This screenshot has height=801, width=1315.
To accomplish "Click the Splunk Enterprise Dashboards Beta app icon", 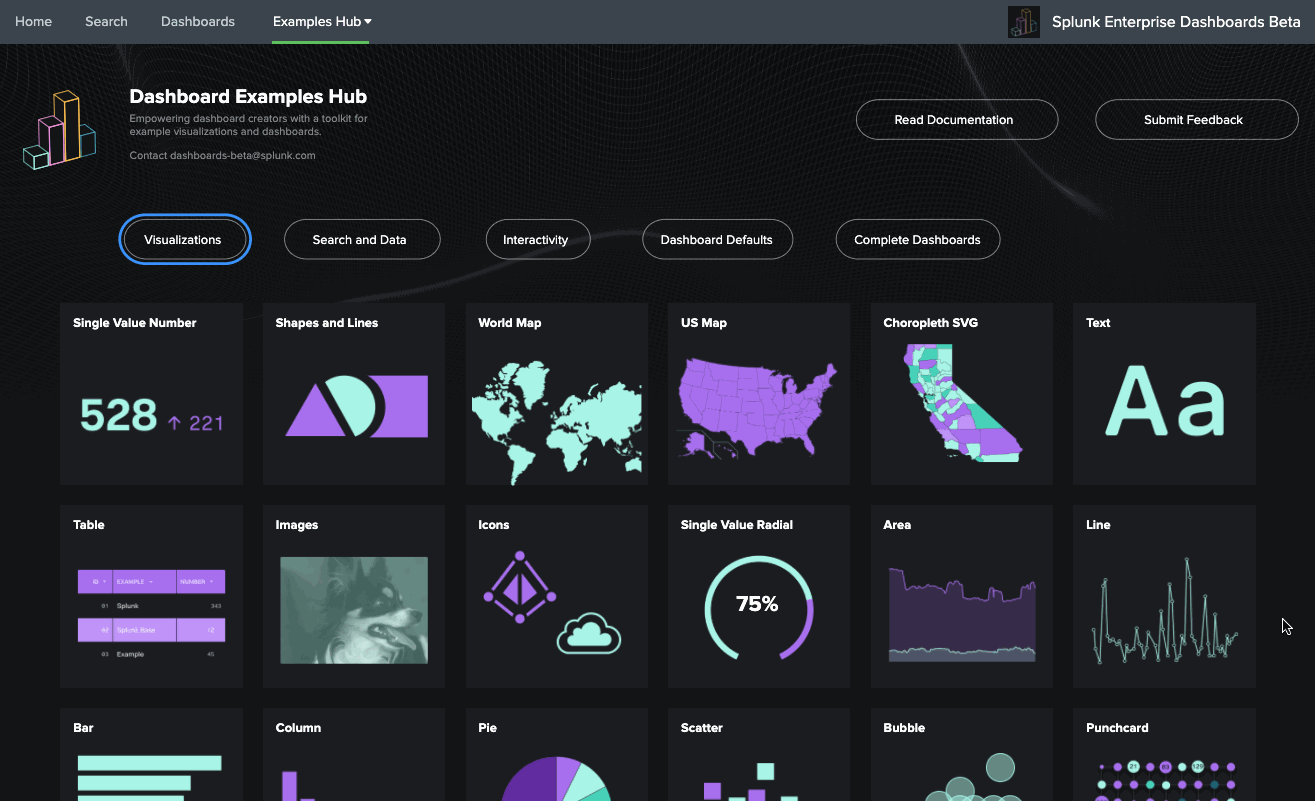I will click(1023, 22).
